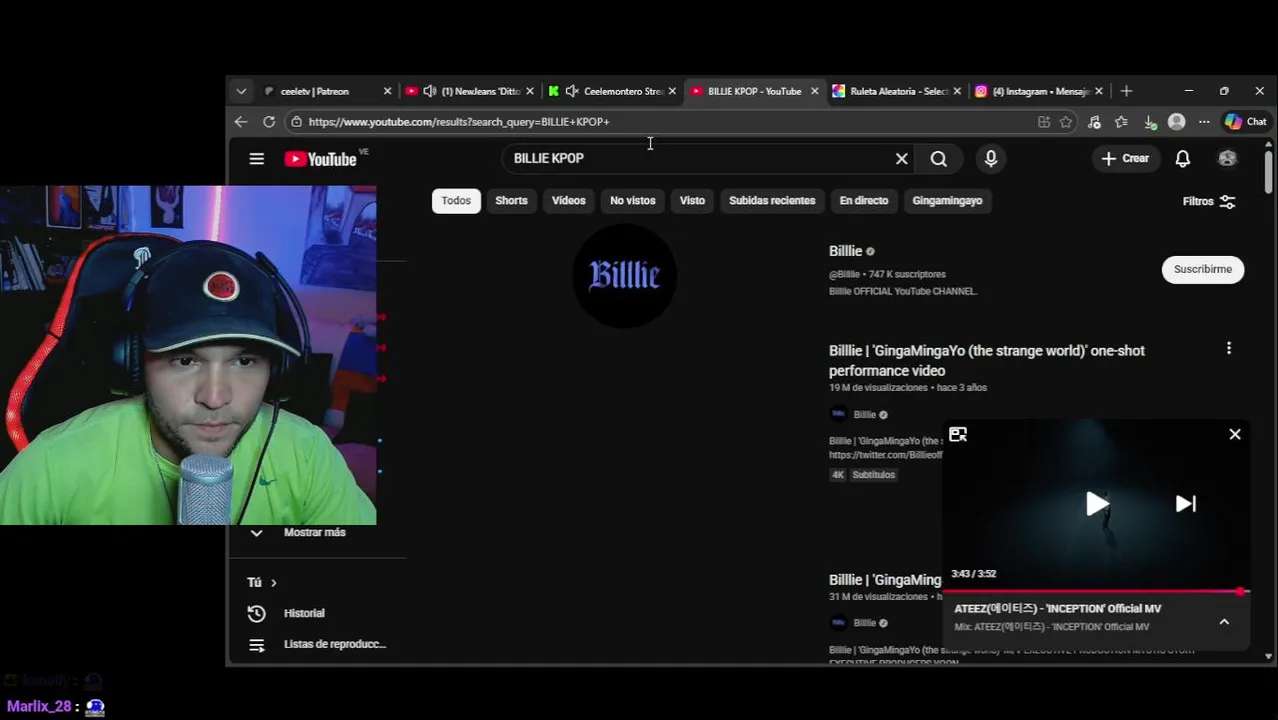
Task: Open the Crear upload menu
Action: [1125, 158]
